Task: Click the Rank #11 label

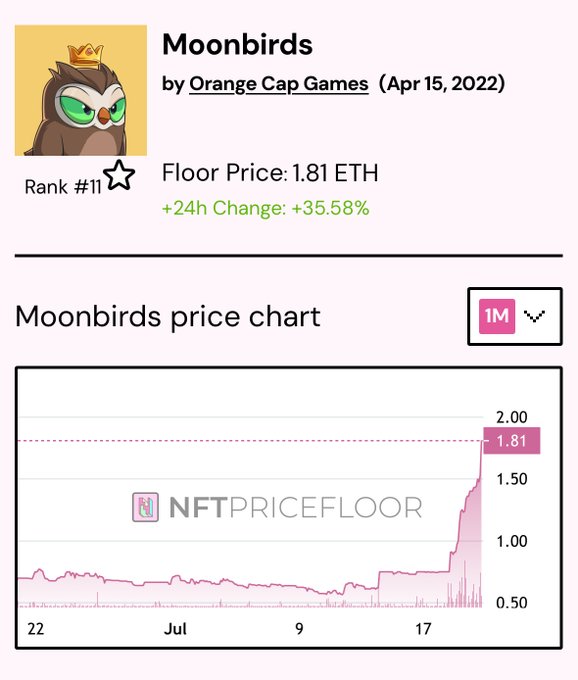Action: (63, 187)
